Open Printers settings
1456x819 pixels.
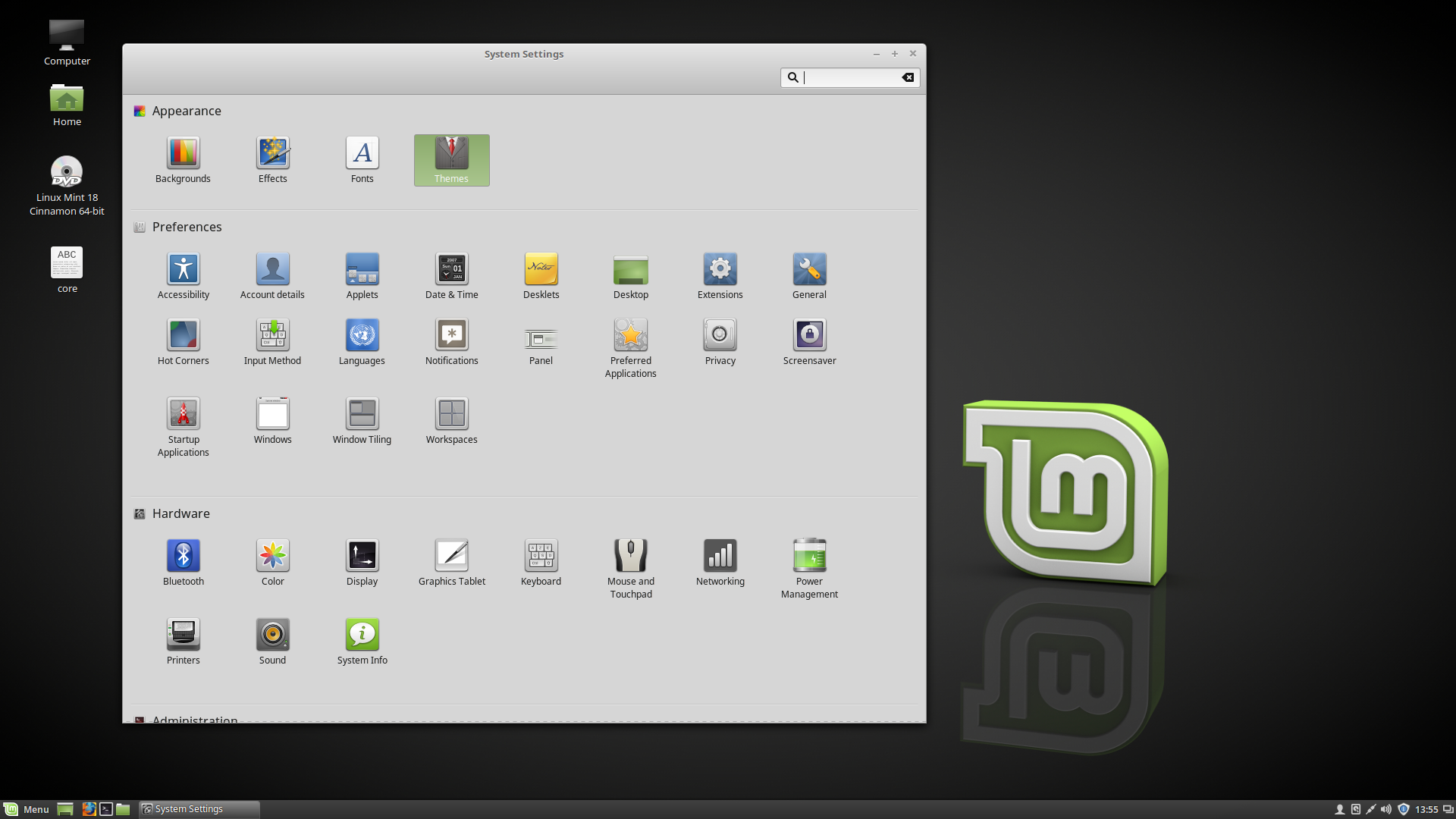point(183,642)
